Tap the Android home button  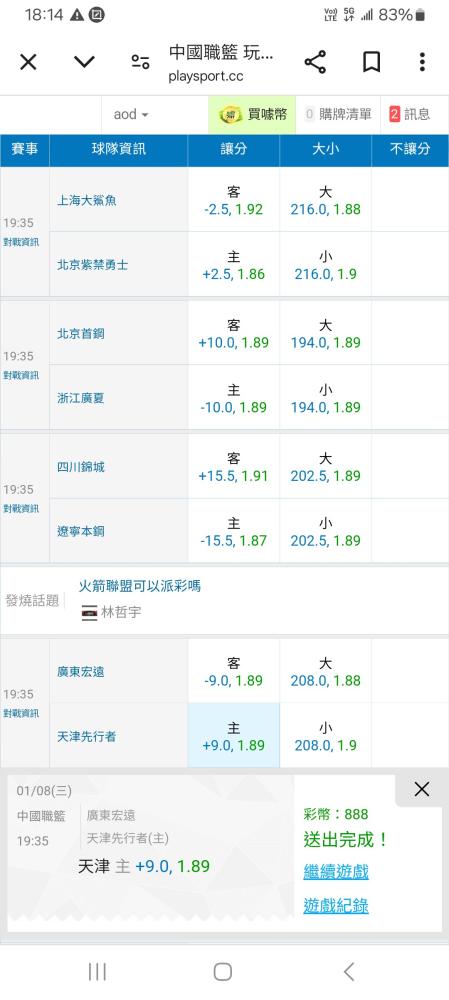(223, 971)
